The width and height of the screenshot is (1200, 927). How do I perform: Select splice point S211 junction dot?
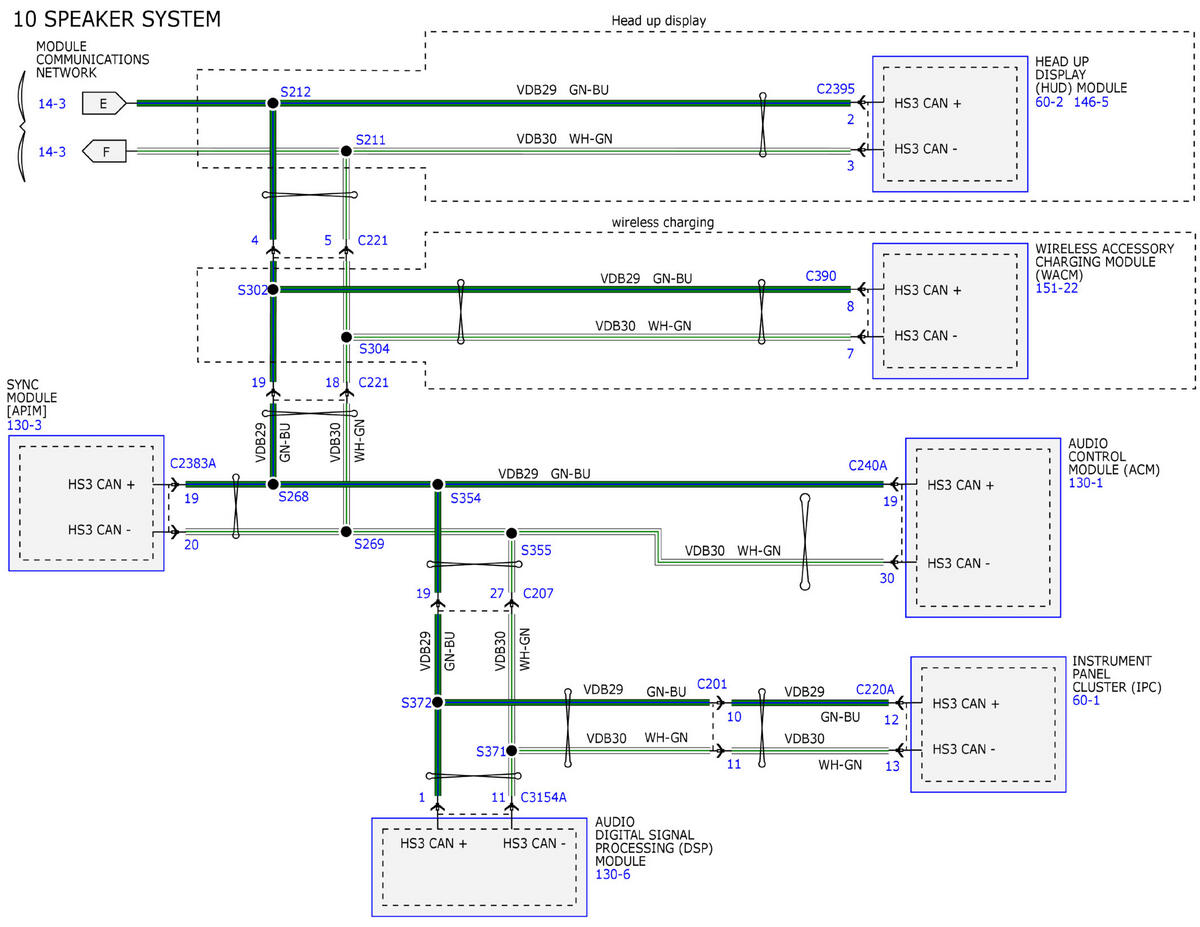pos(346,151)
